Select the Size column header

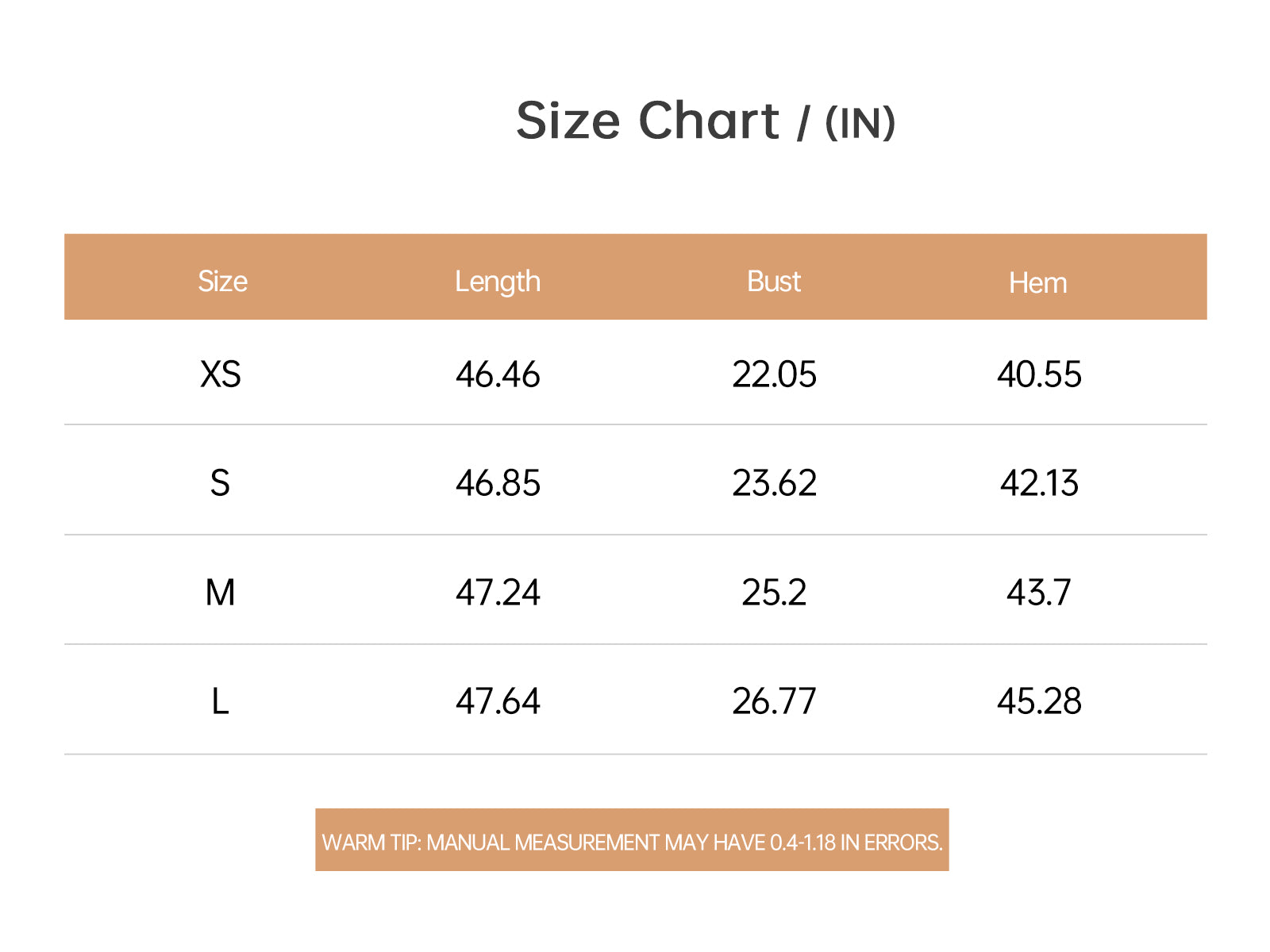222,282
